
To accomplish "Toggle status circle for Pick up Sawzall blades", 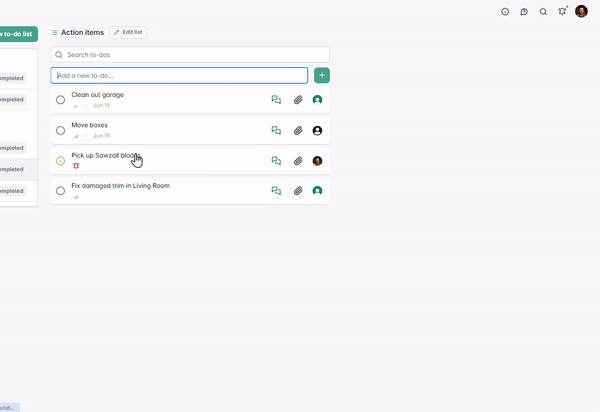I will click(61, 161).
